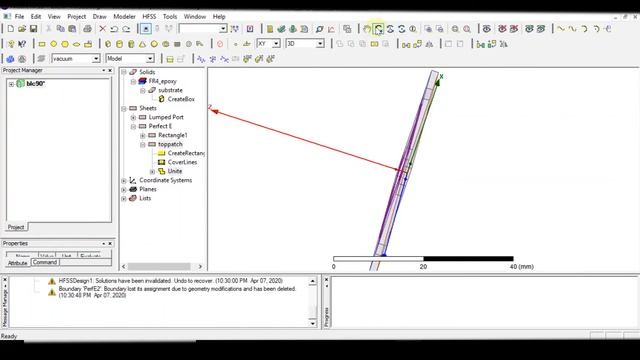The height and width of the screenshot is (360, 640).
Task: Open the Modeler menu
Action: (124, 16)
